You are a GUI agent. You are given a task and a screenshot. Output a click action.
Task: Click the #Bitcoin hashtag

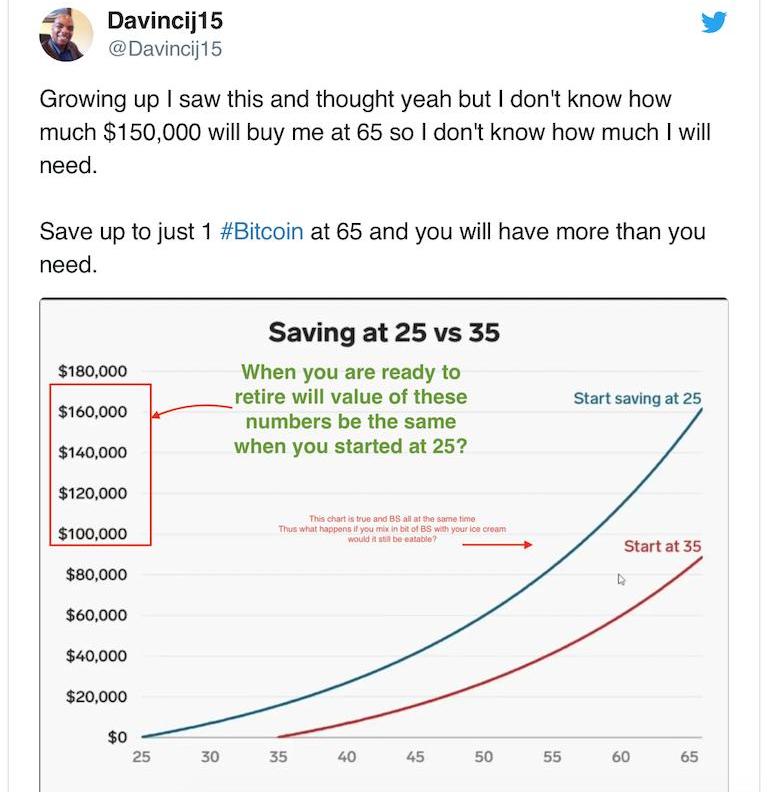click(262, 232)
